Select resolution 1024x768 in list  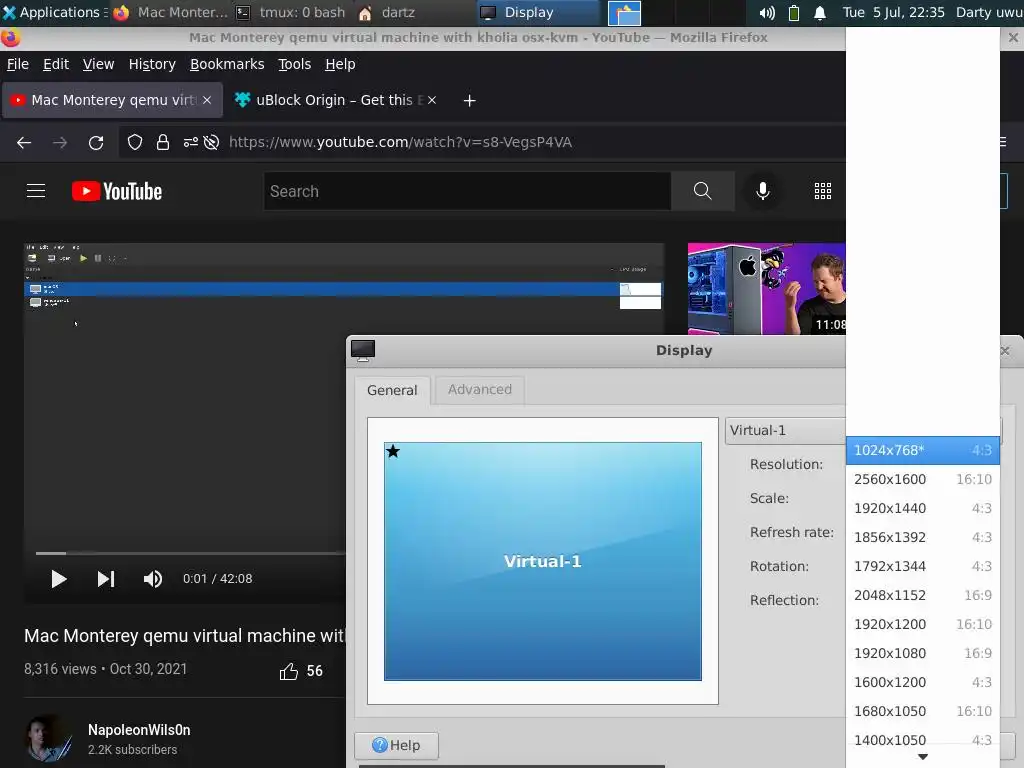923,450
